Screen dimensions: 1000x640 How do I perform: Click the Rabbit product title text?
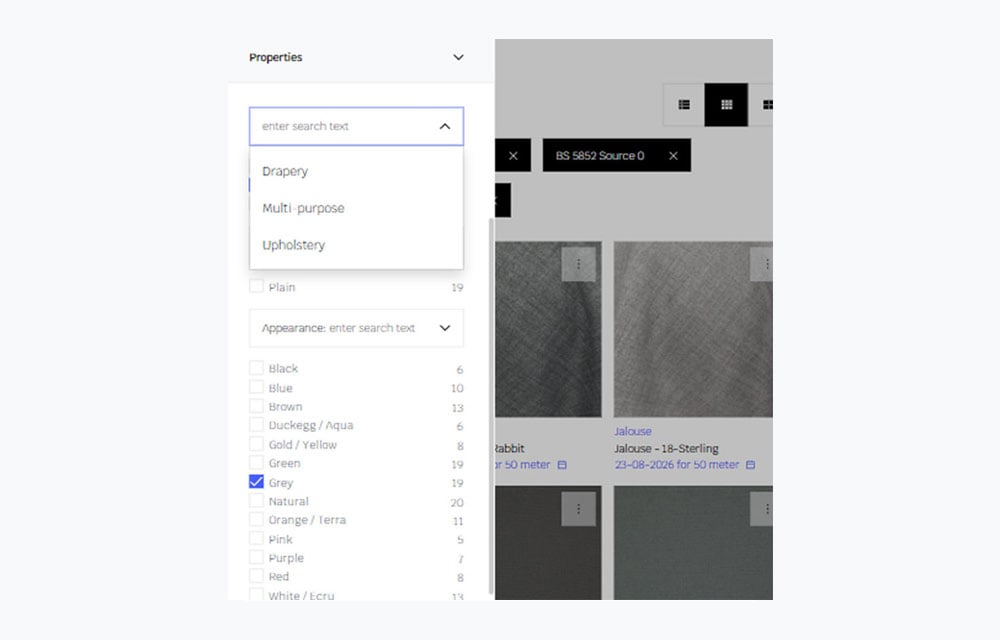point(510,448)
